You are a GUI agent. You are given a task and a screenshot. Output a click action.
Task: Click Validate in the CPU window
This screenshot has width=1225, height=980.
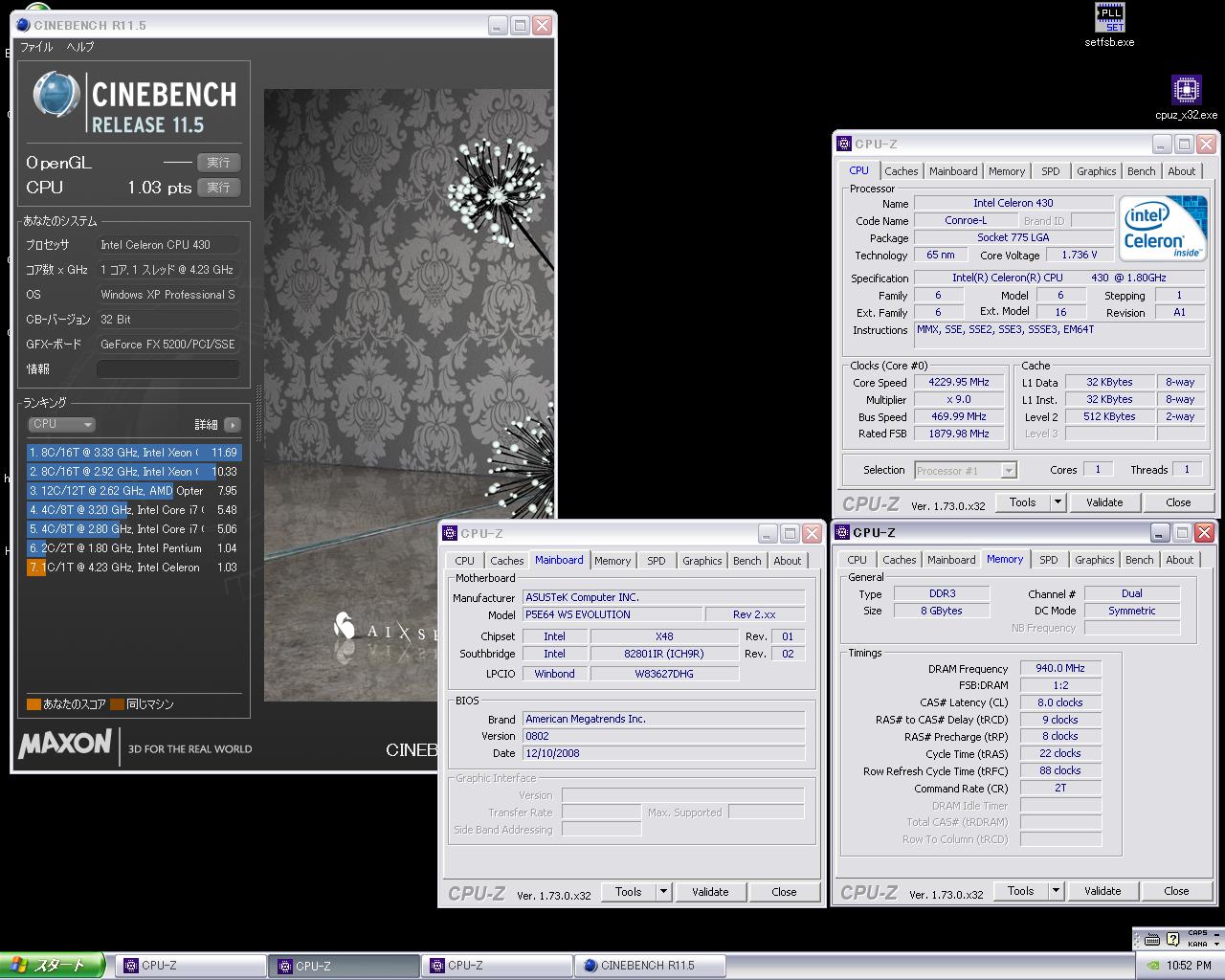1104,502
